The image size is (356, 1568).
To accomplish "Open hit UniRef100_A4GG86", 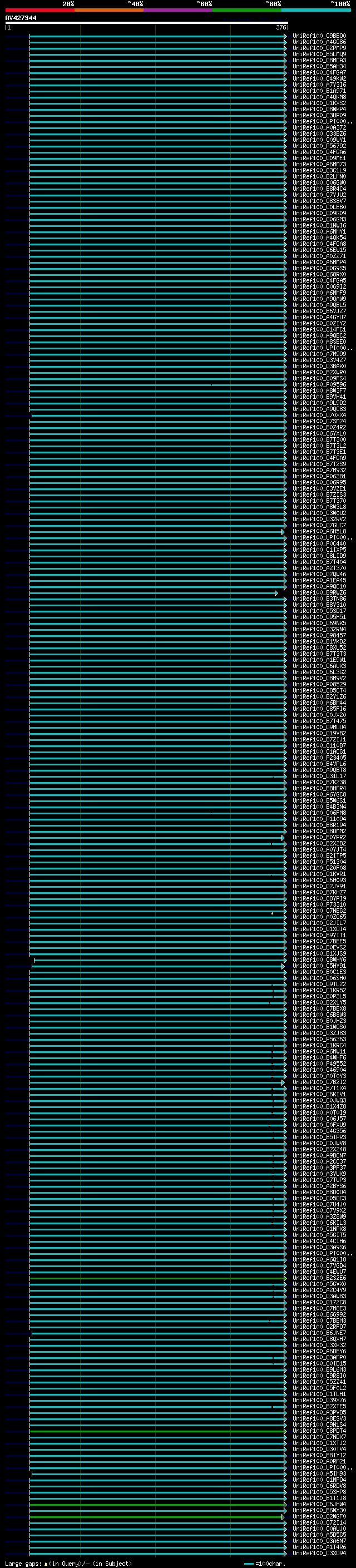I will click(319, 42).
